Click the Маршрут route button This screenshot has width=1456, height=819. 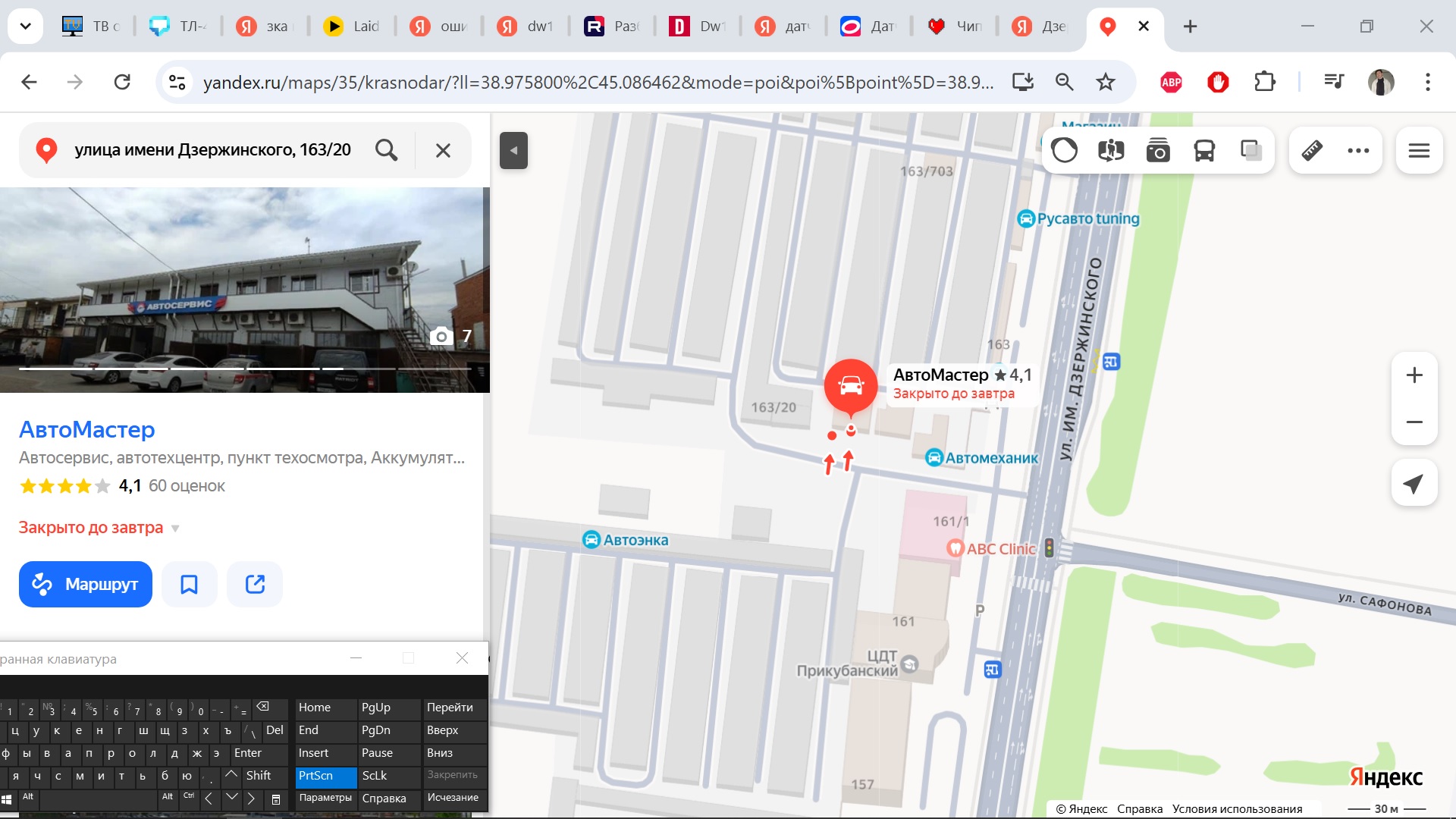tap(86, 584)
